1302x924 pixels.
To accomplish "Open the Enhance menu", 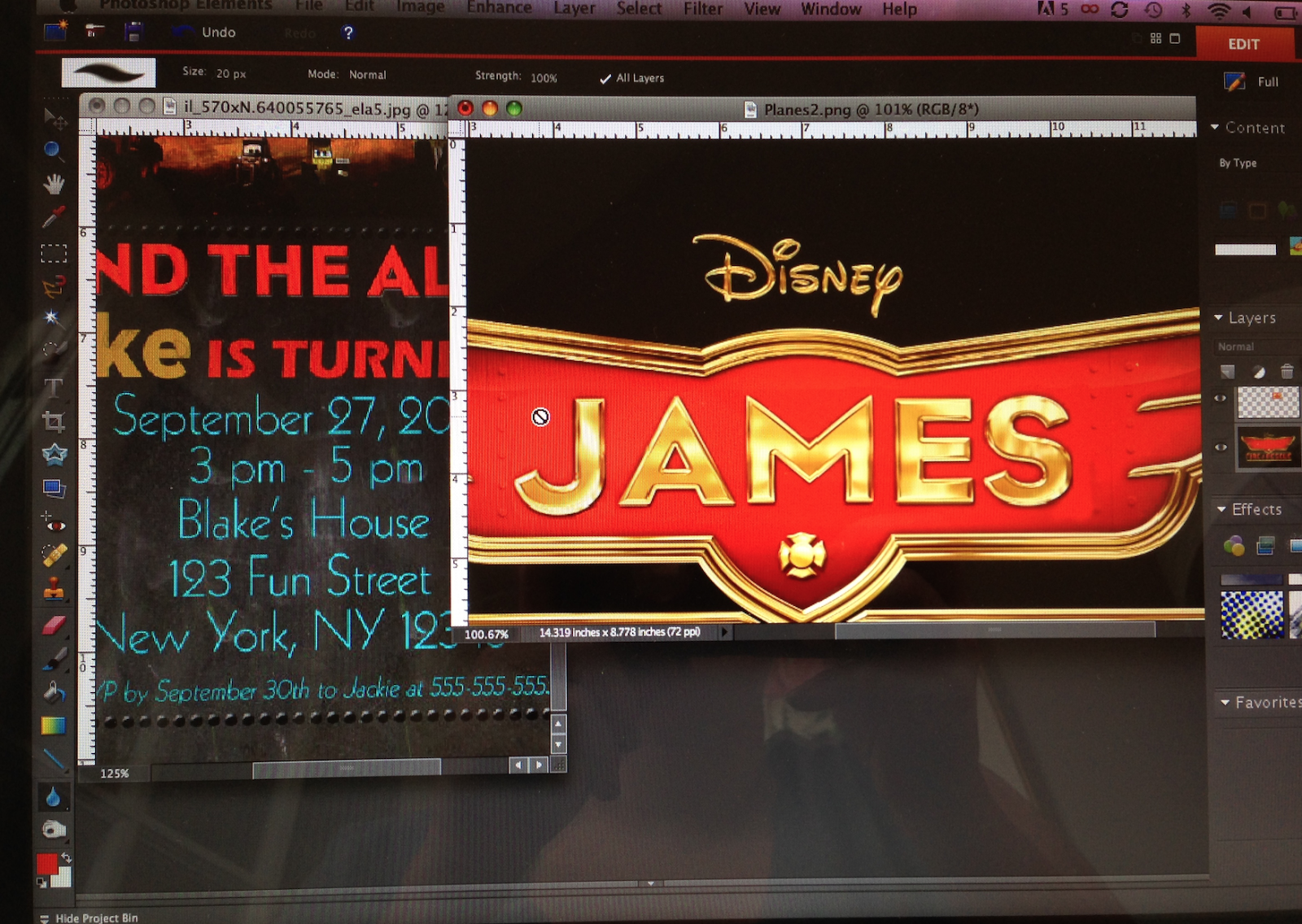I will pyautogui.click(x=499, y=7).
